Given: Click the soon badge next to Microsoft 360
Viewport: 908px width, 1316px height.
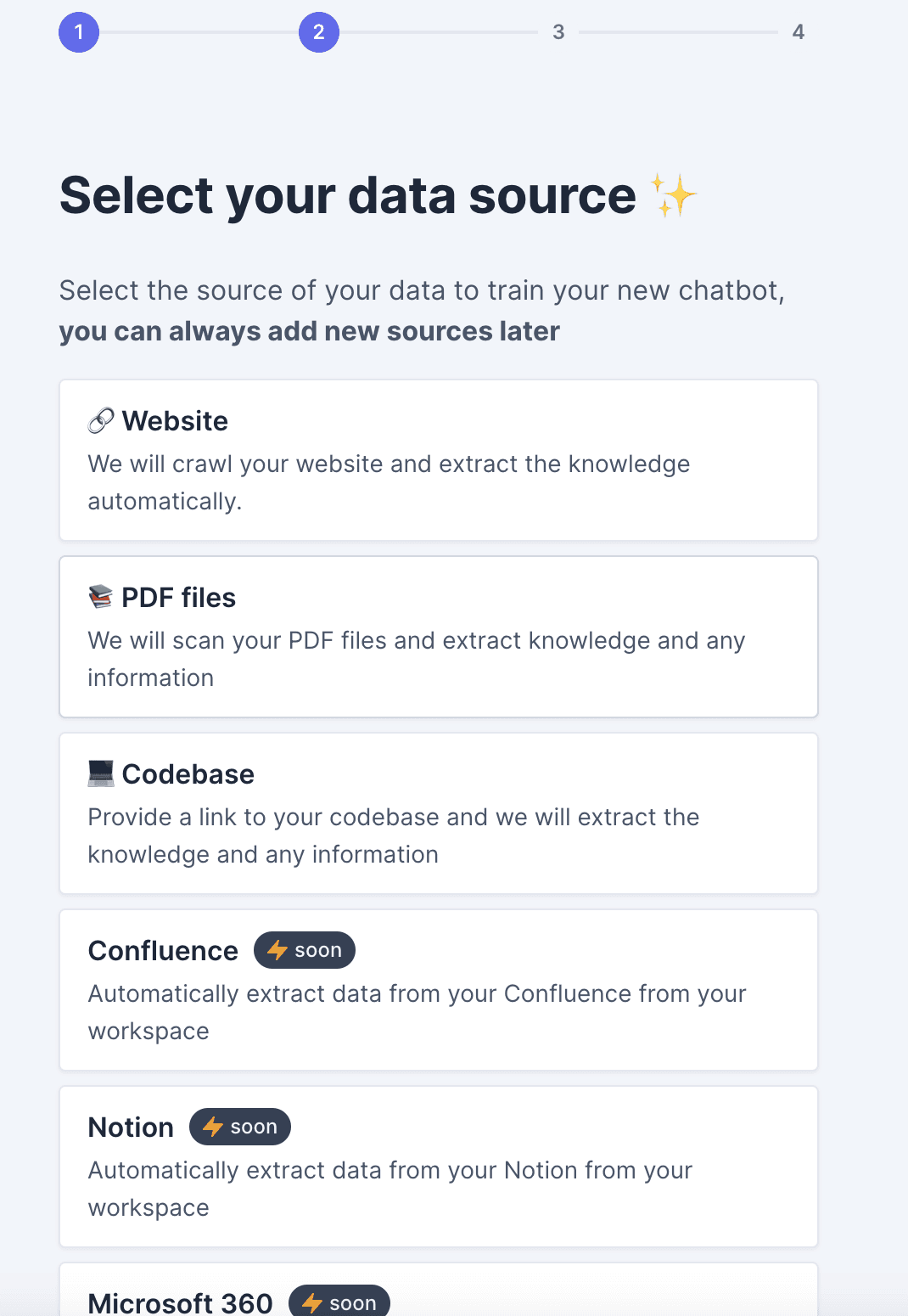Looking at the screenshot, I should 339,1302.
